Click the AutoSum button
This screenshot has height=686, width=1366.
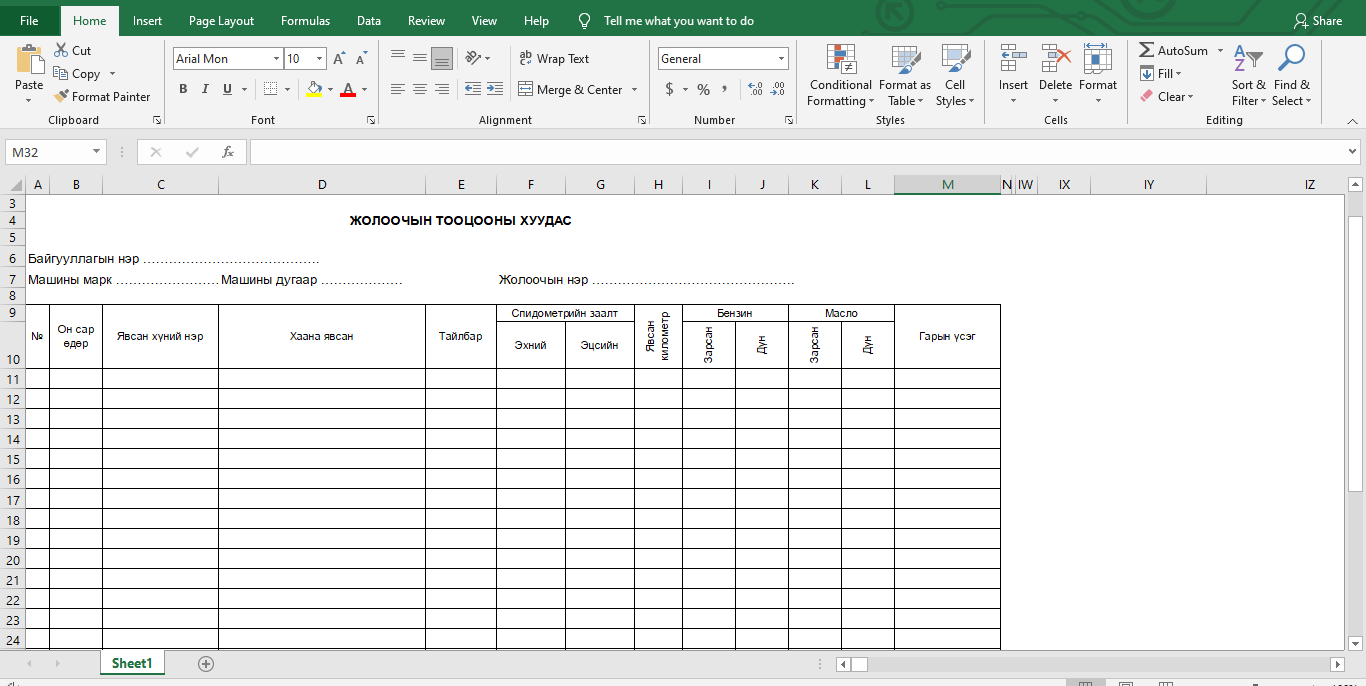pos(1174,51)
